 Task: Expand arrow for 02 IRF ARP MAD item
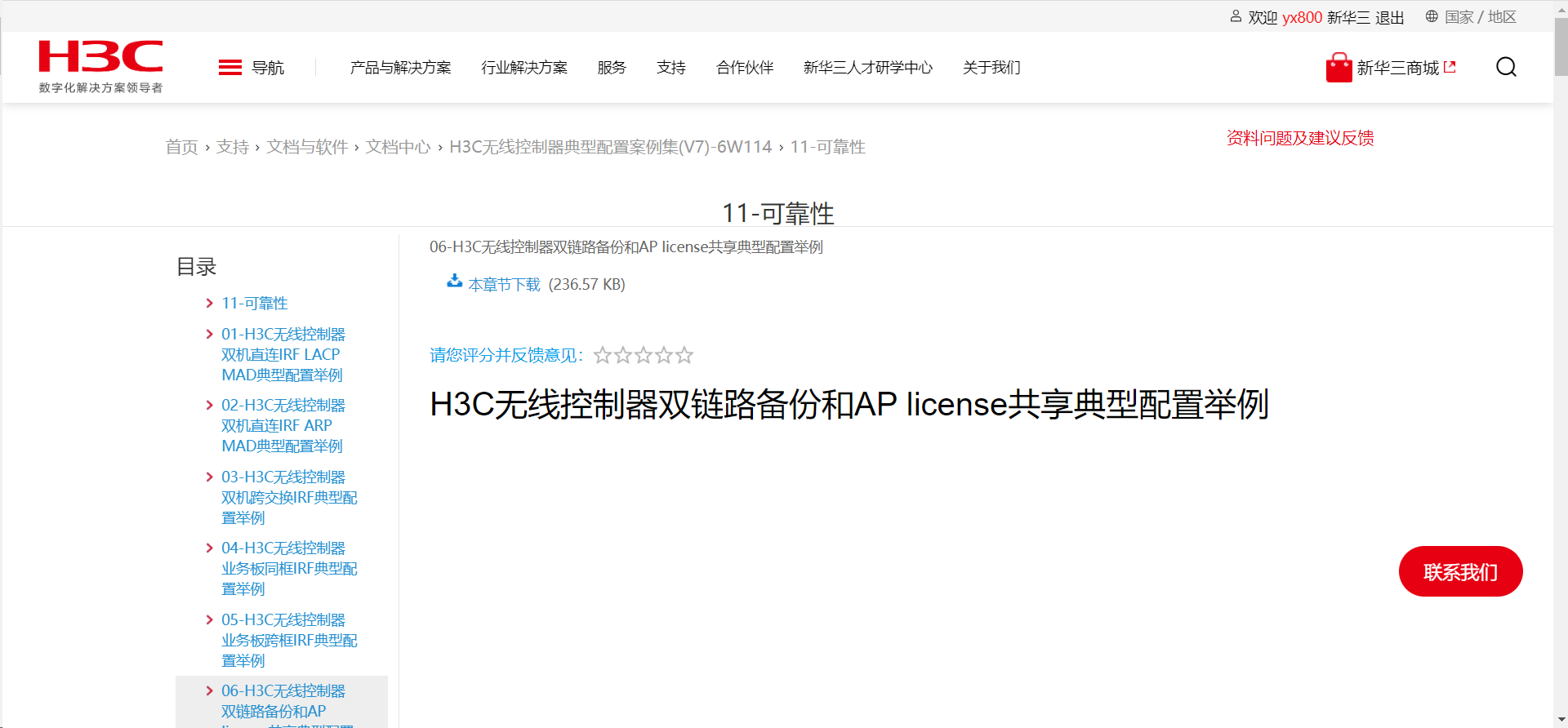click(210, 406)
